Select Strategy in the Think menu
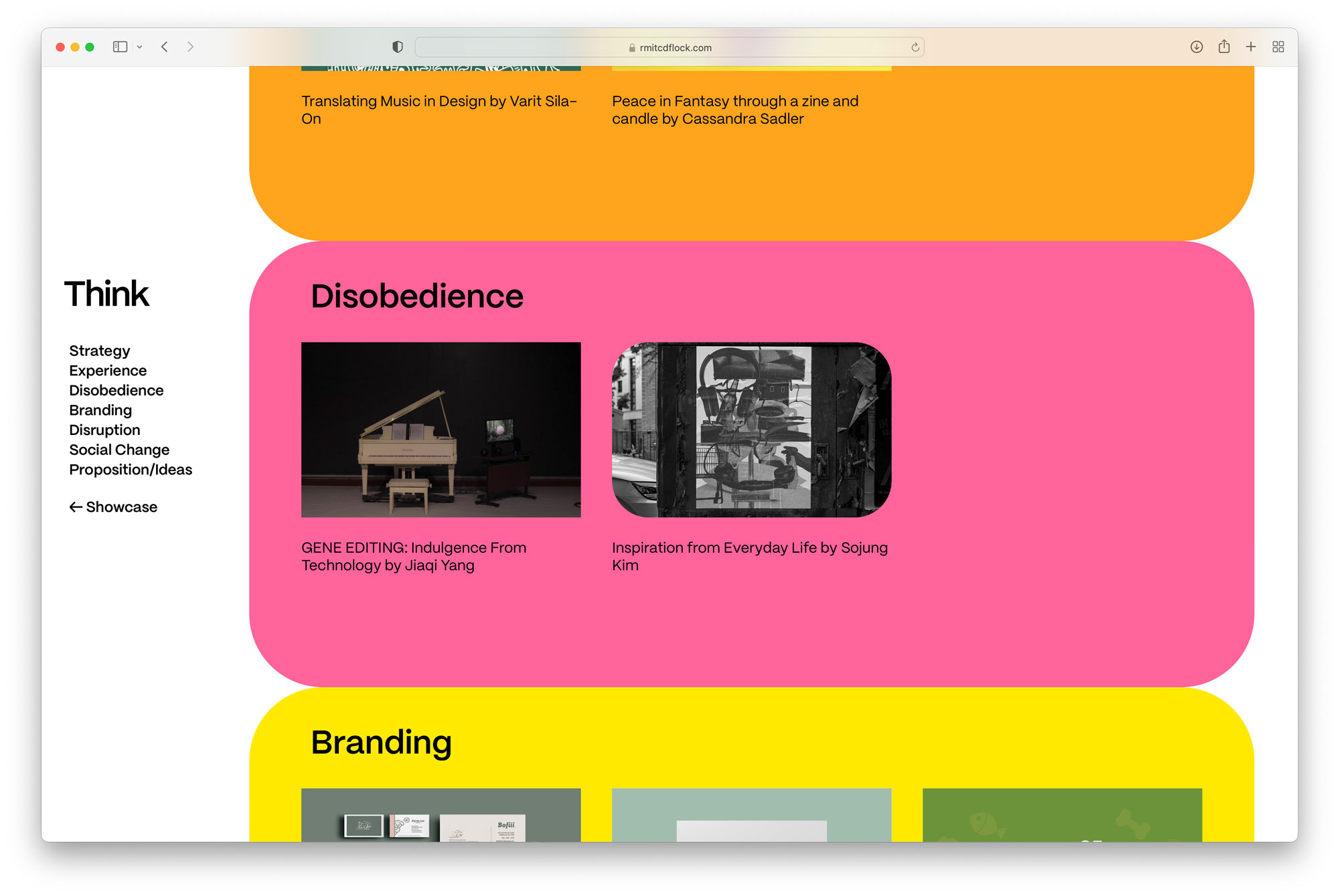 tap(100, 351)
